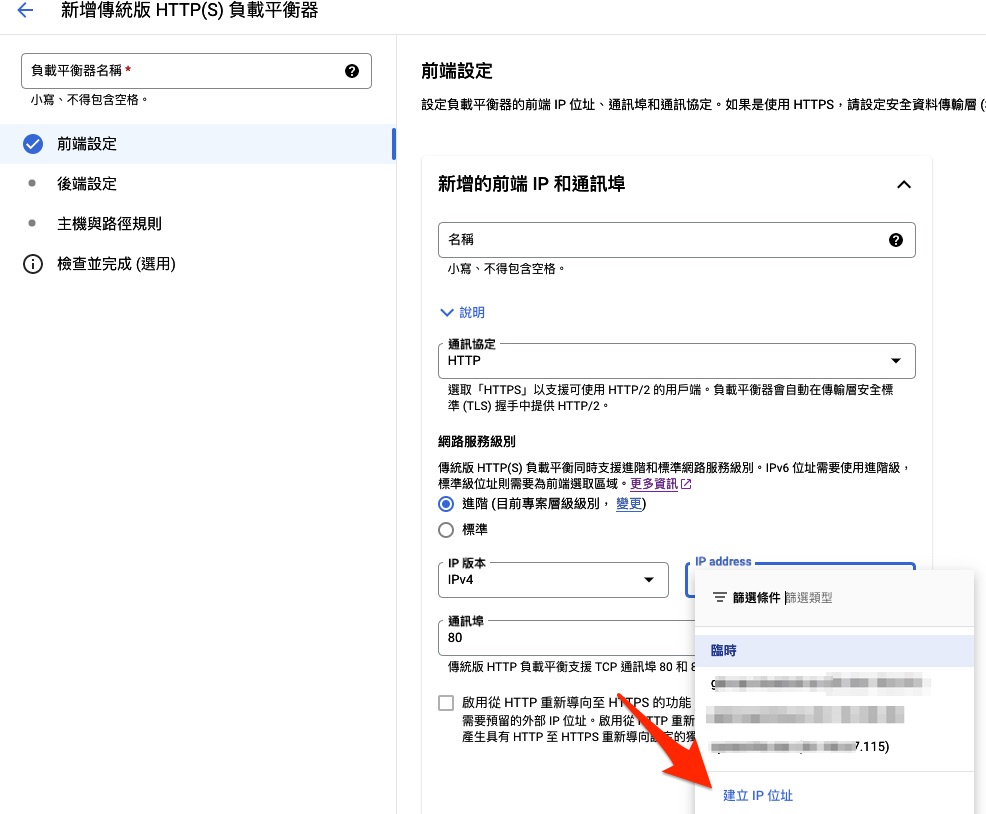The width and height of the screenshot is (986, 814).
Task: Click the 檢查並完成 info icon
Action: point(33,264)
